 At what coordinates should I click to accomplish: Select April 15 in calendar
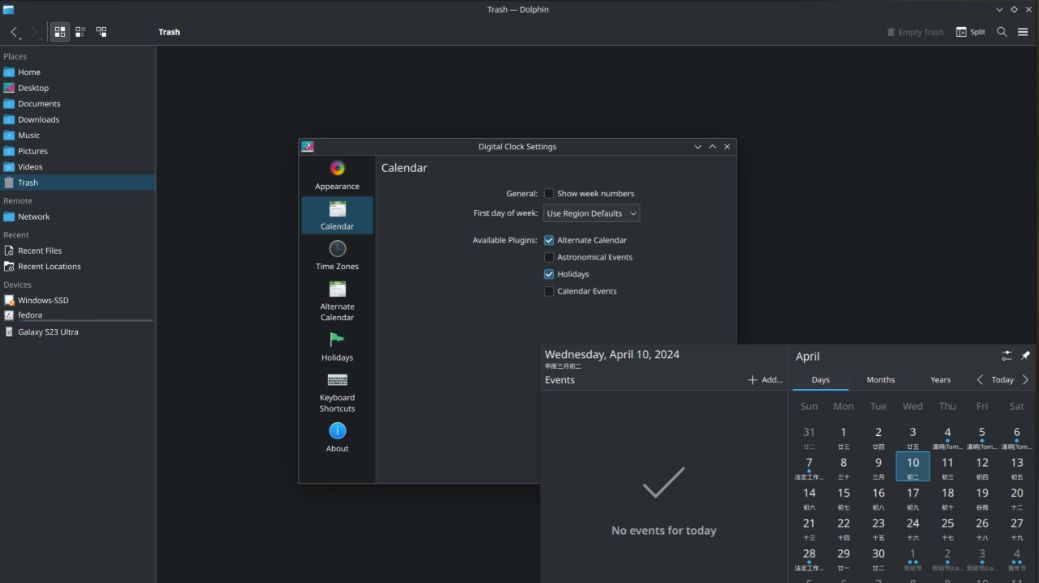pos(844,497)
